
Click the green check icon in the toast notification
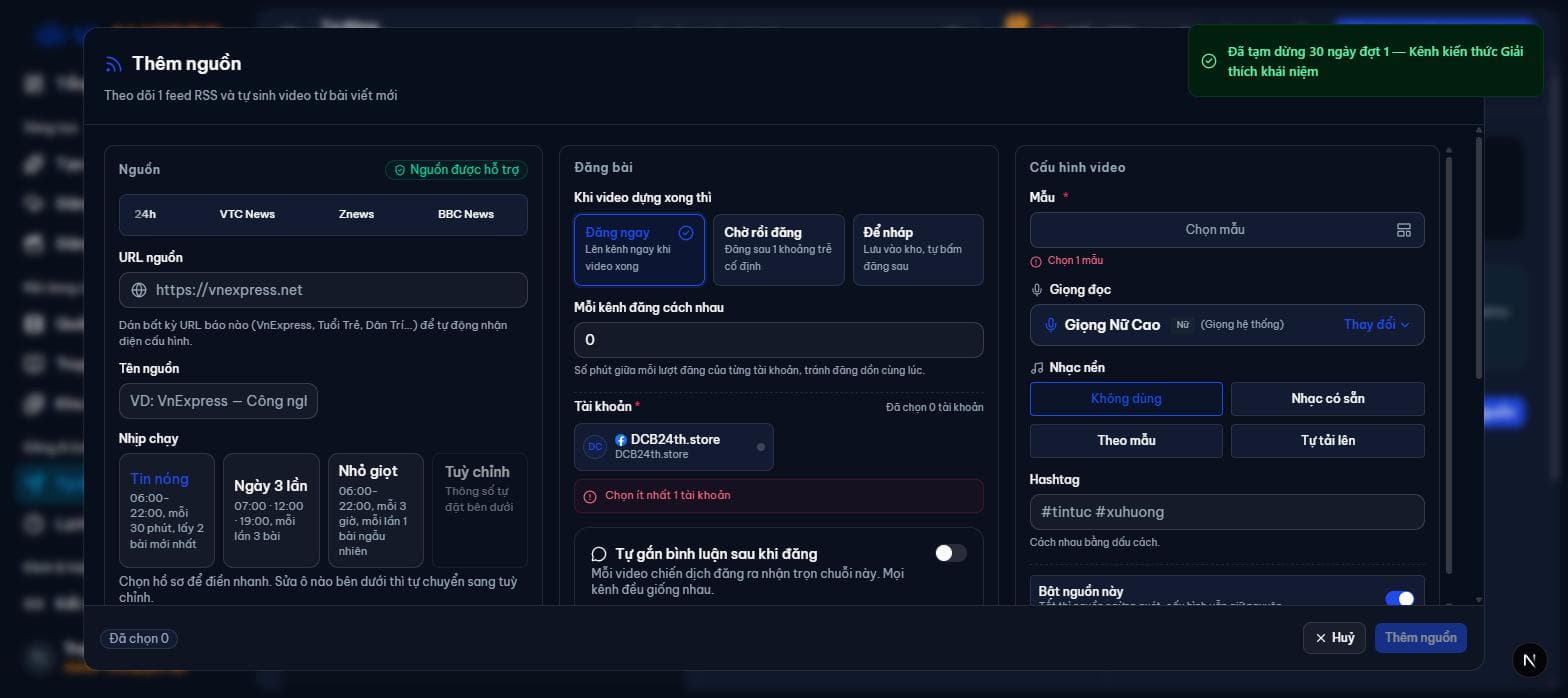pos(1209,61)
